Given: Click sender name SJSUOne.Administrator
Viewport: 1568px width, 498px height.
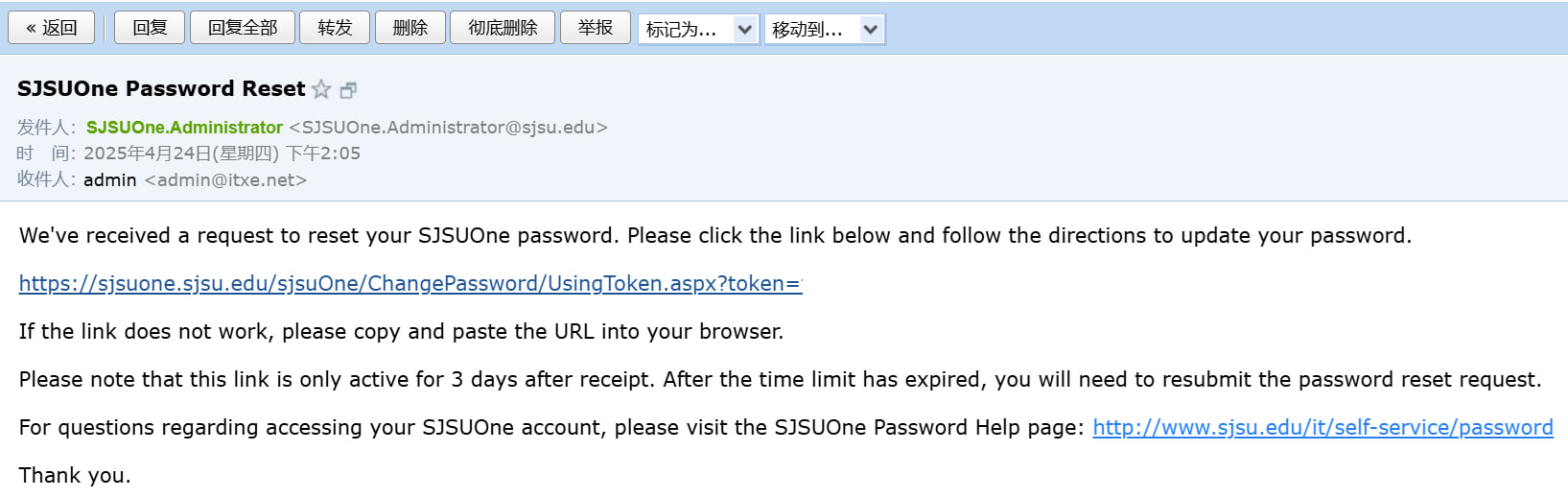Looking at the screenshot, I should [184, 128].
